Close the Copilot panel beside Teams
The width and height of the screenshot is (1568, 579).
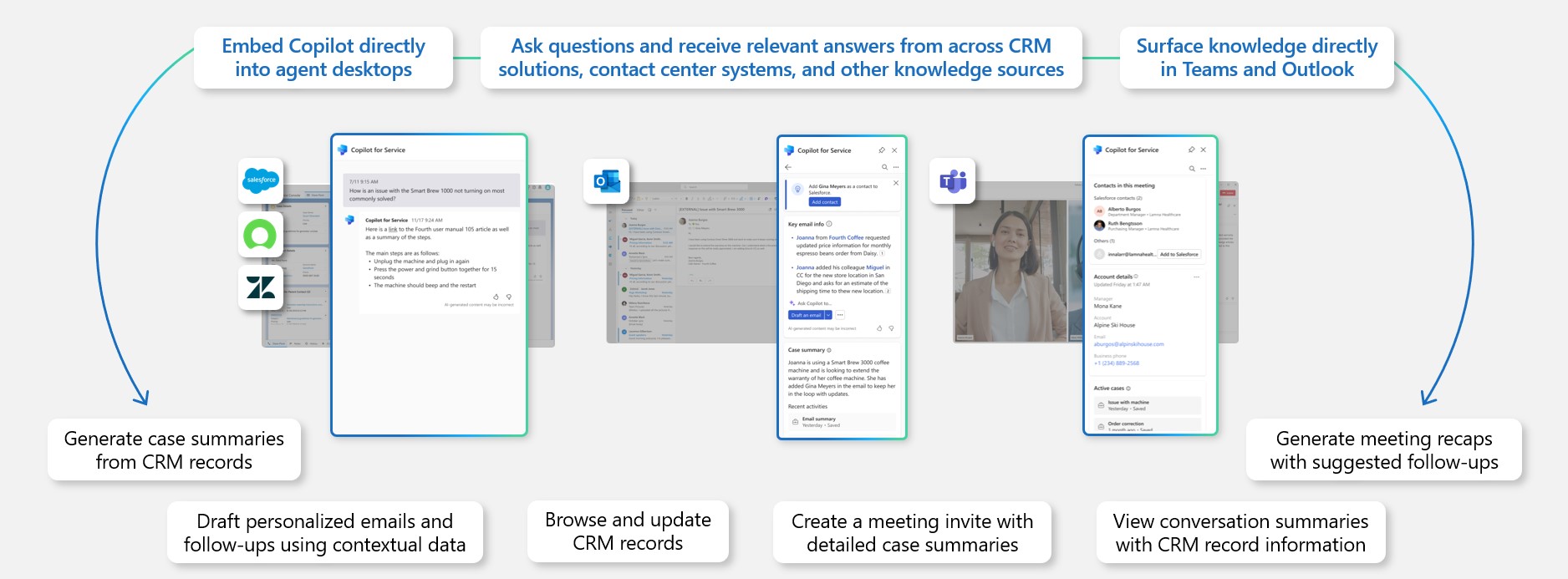(1203, 150)
